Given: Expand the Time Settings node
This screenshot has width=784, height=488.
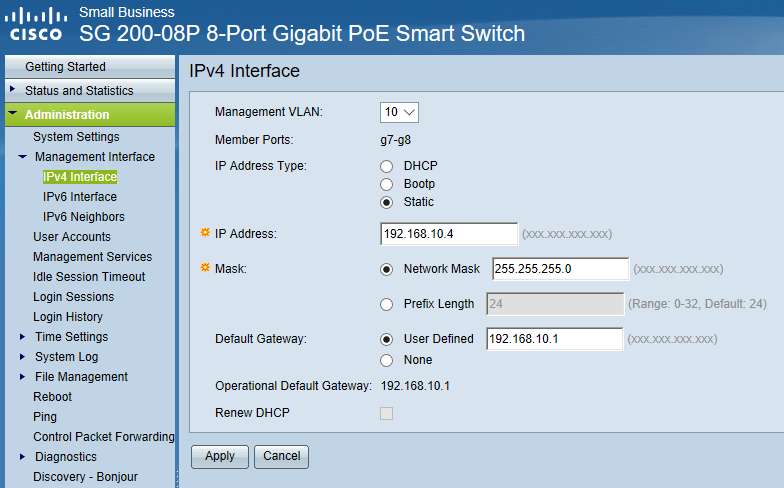Looking at the screenshot, I should point(22,336).
